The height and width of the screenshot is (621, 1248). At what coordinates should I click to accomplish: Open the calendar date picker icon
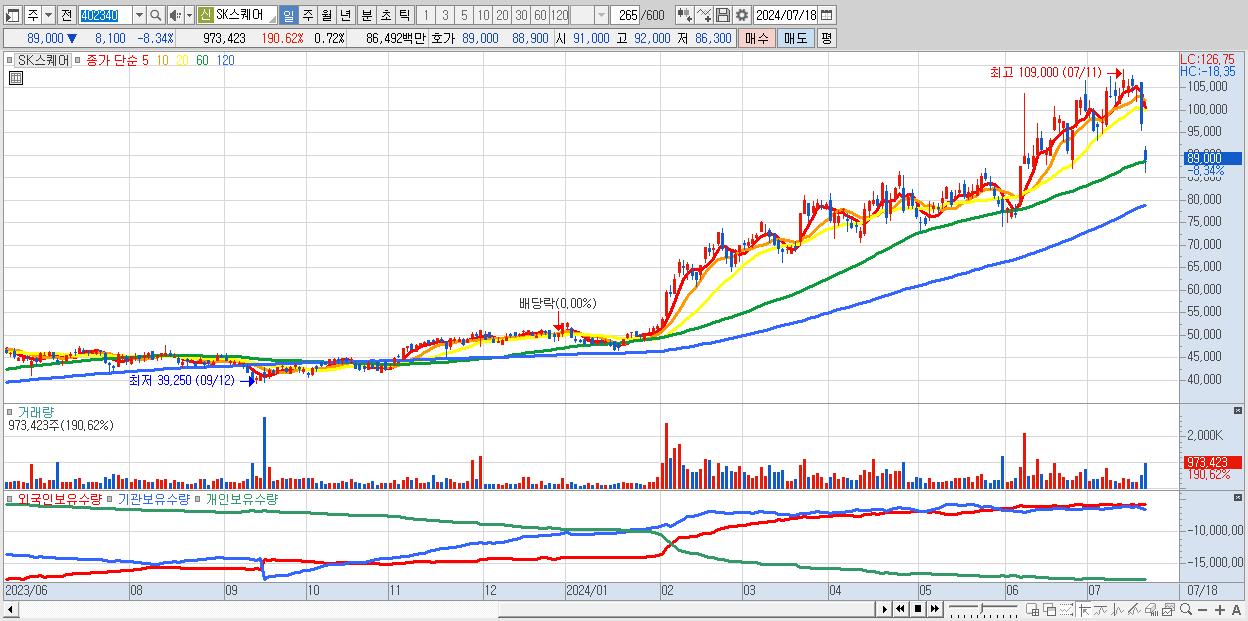pyautogui.click(x=826, y=15)
